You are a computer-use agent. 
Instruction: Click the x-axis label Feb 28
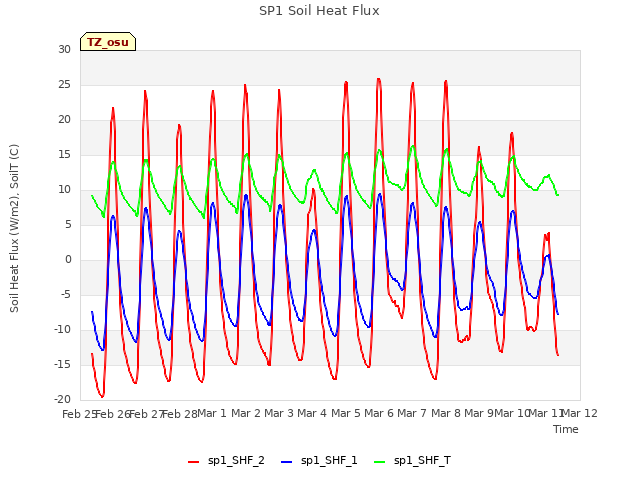(x=180, y=414)
